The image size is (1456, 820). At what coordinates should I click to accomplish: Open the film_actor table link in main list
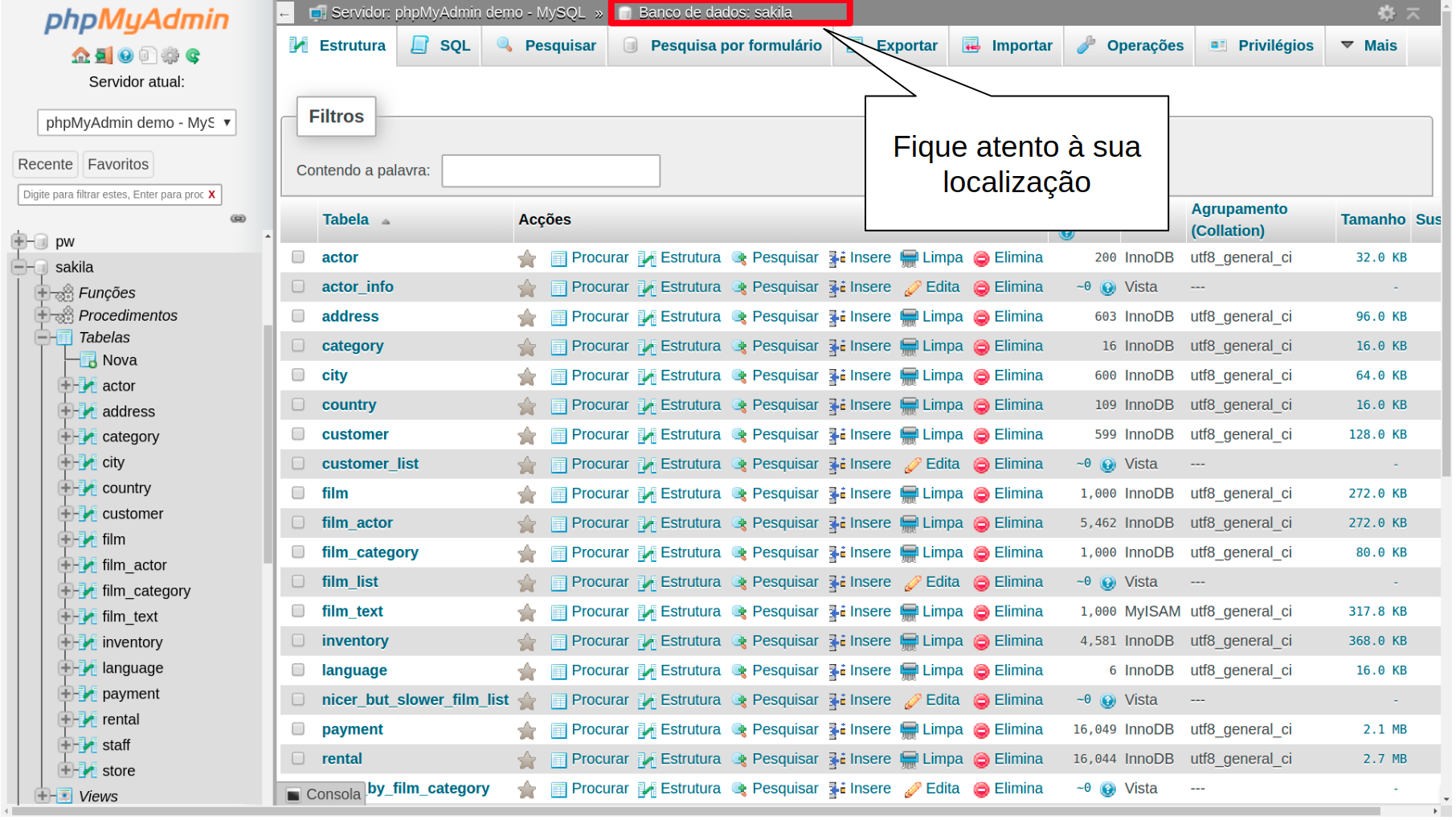357,523
